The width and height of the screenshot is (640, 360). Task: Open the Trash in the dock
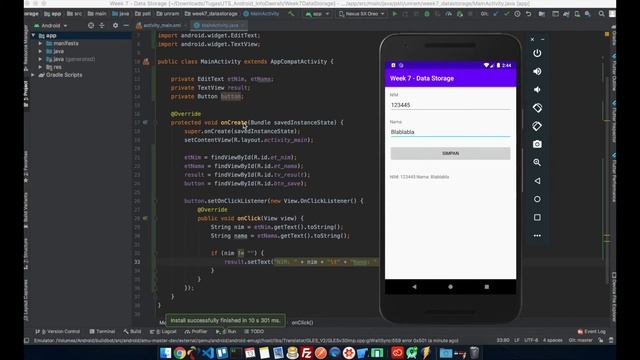point(474,353)
